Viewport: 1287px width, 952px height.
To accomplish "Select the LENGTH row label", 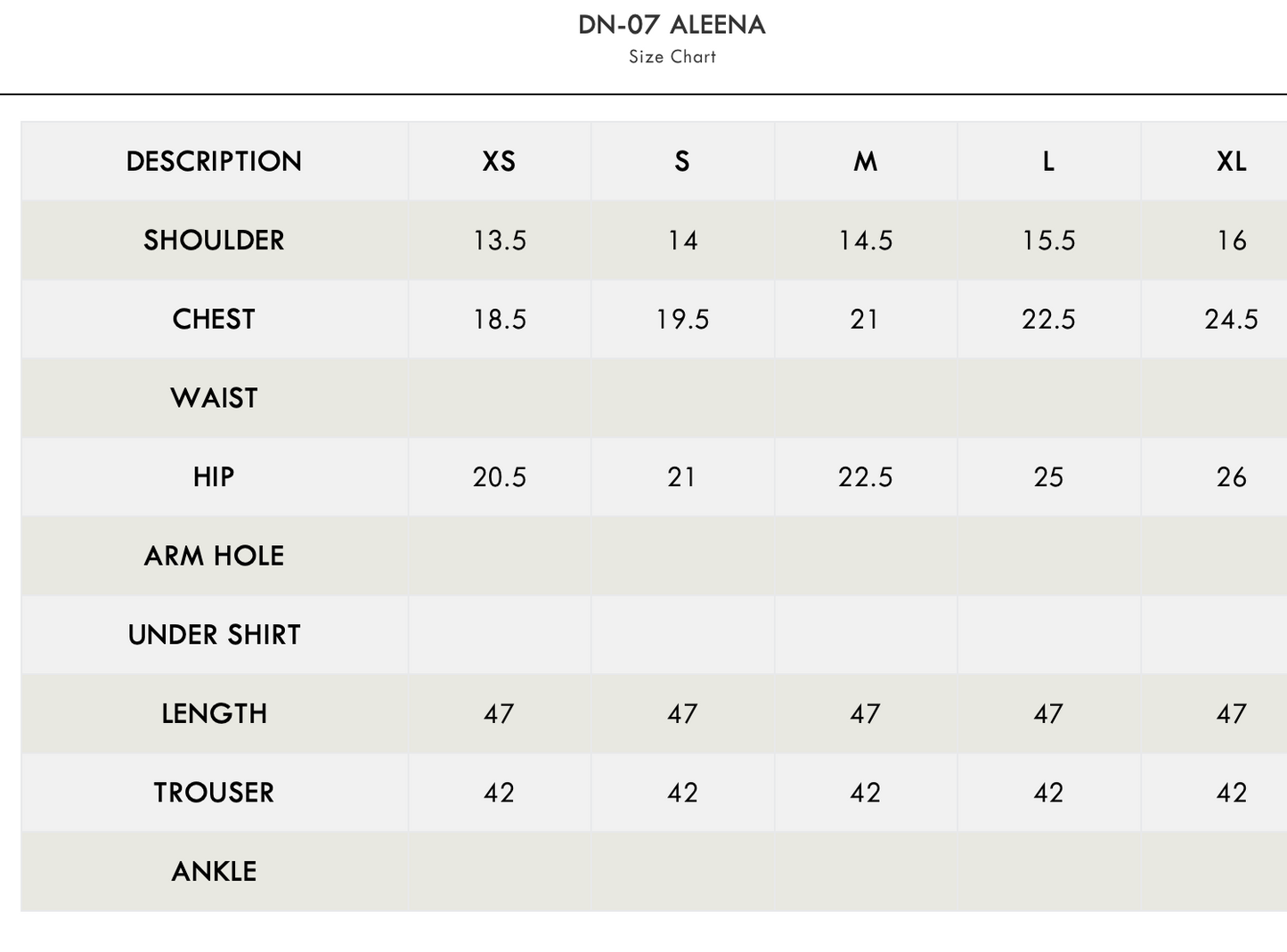I will tap(214, 713).
